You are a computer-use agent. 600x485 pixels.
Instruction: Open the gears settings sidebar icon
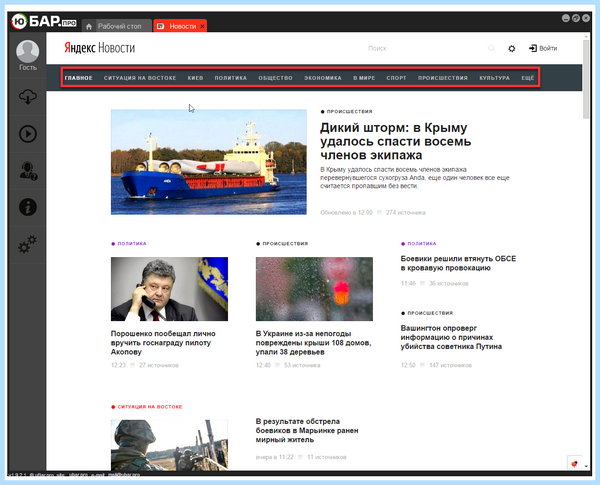[x=28, y=244]
